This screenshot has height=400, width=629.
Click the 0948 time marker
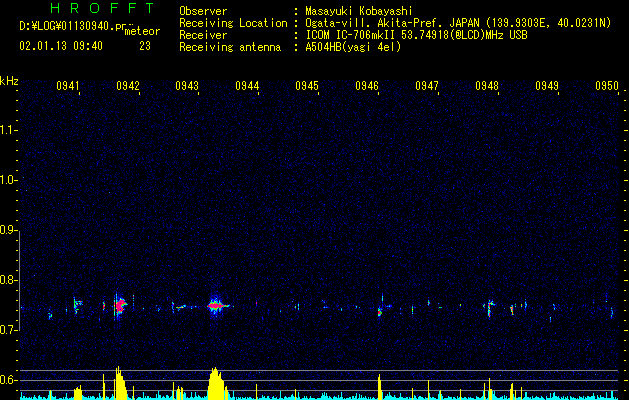(x=487, y=86)
